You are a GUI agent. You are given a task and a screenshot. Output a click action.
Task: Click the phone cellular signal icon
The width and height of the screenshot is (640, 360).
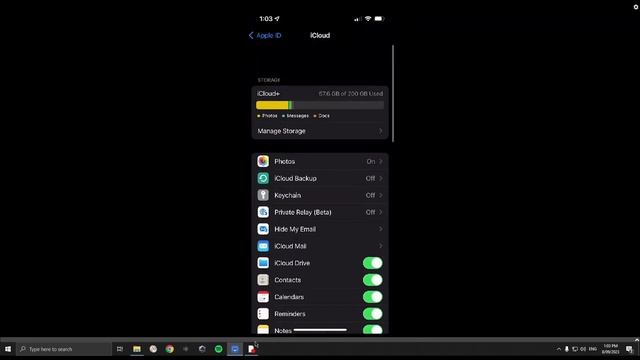pos(358,19)
